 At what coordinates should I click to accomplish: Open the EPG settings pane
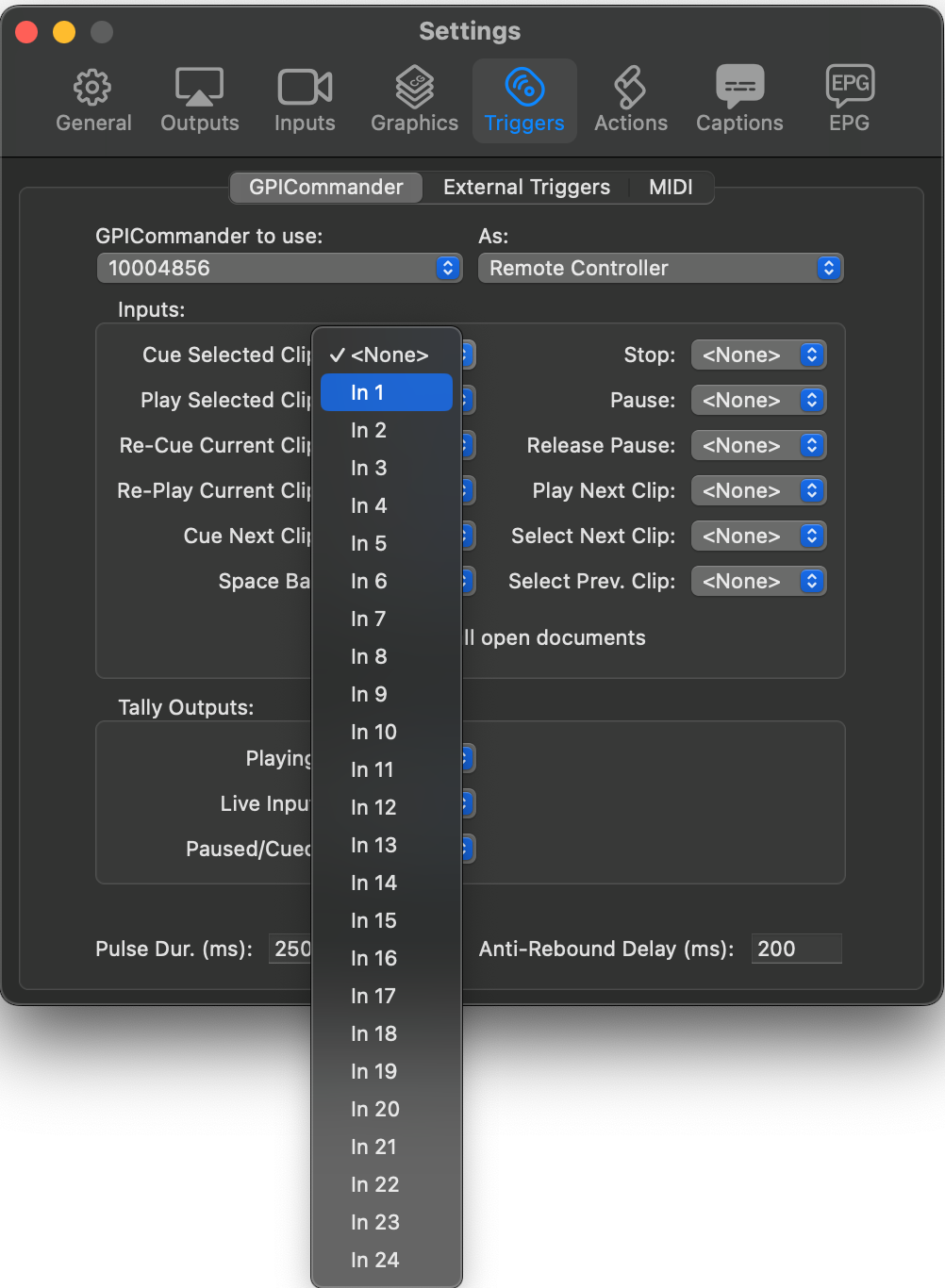click(850, 101)
